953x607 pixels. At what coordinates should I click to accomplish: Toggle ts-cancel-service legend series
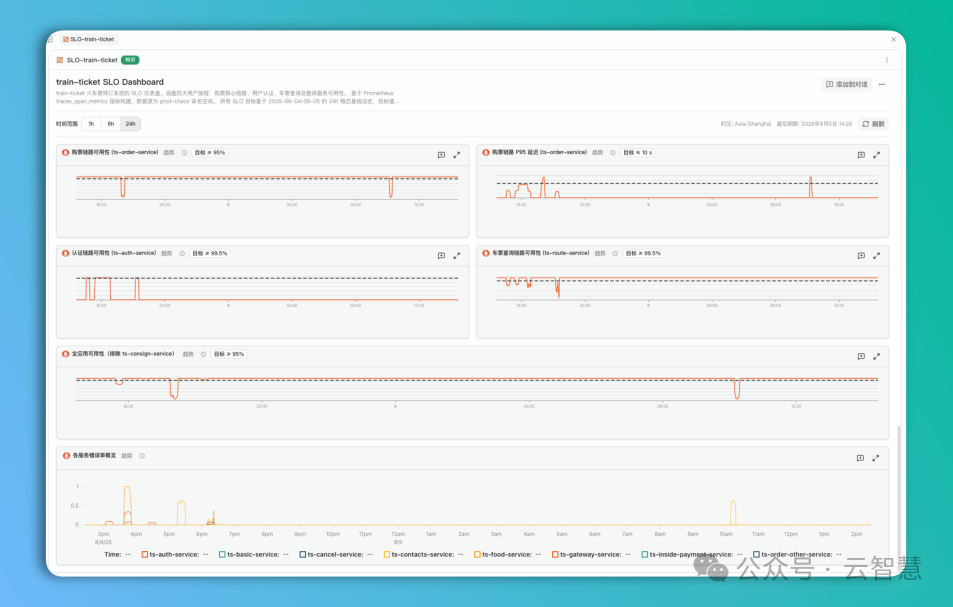[335, 554]
